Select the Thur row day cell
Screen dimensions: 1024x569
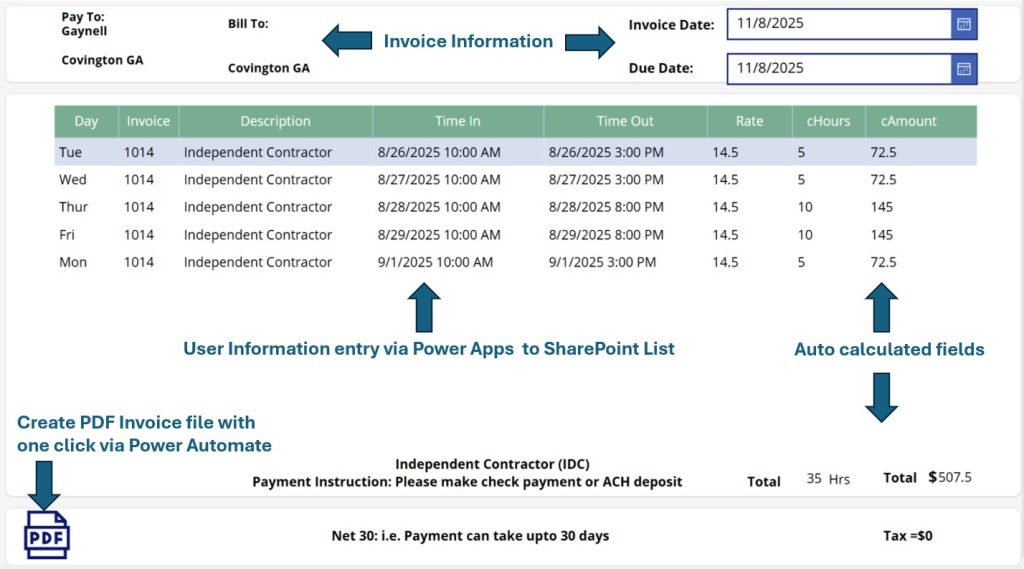[73, 207]
